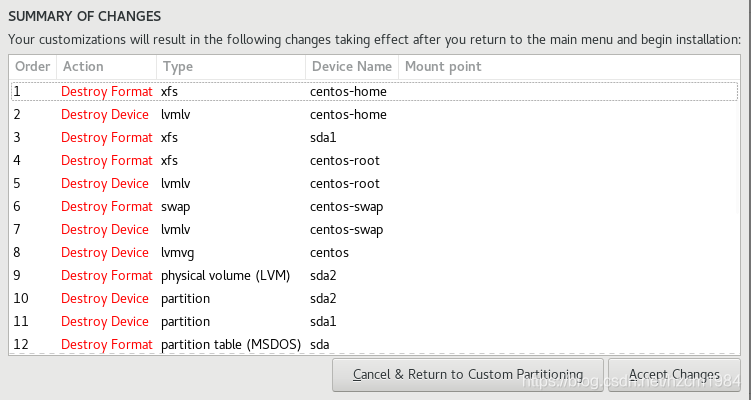Select row 1 destroying xfs format on centos-home

coord(375,91)
